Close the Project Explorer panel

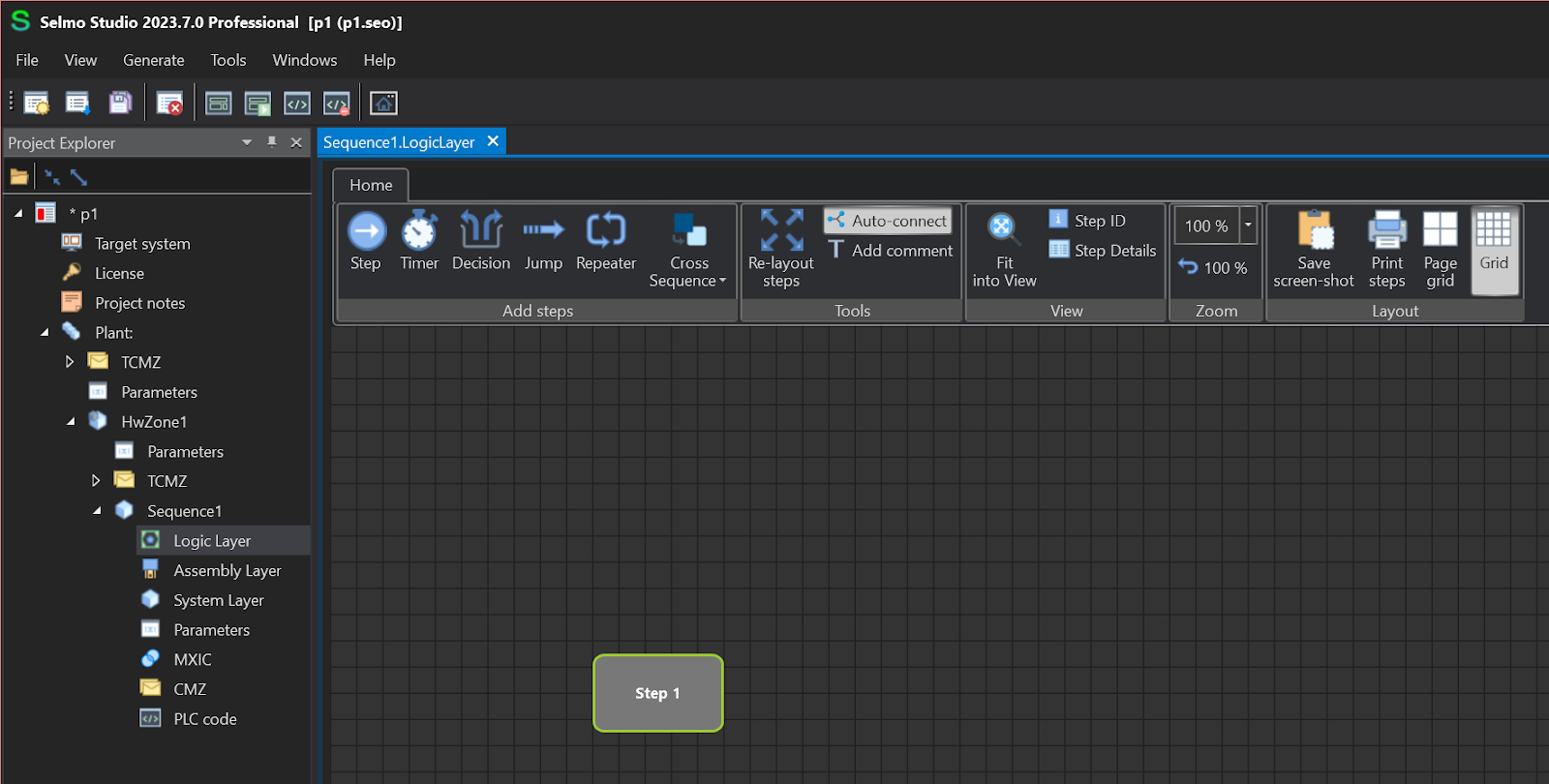point(296,142)
